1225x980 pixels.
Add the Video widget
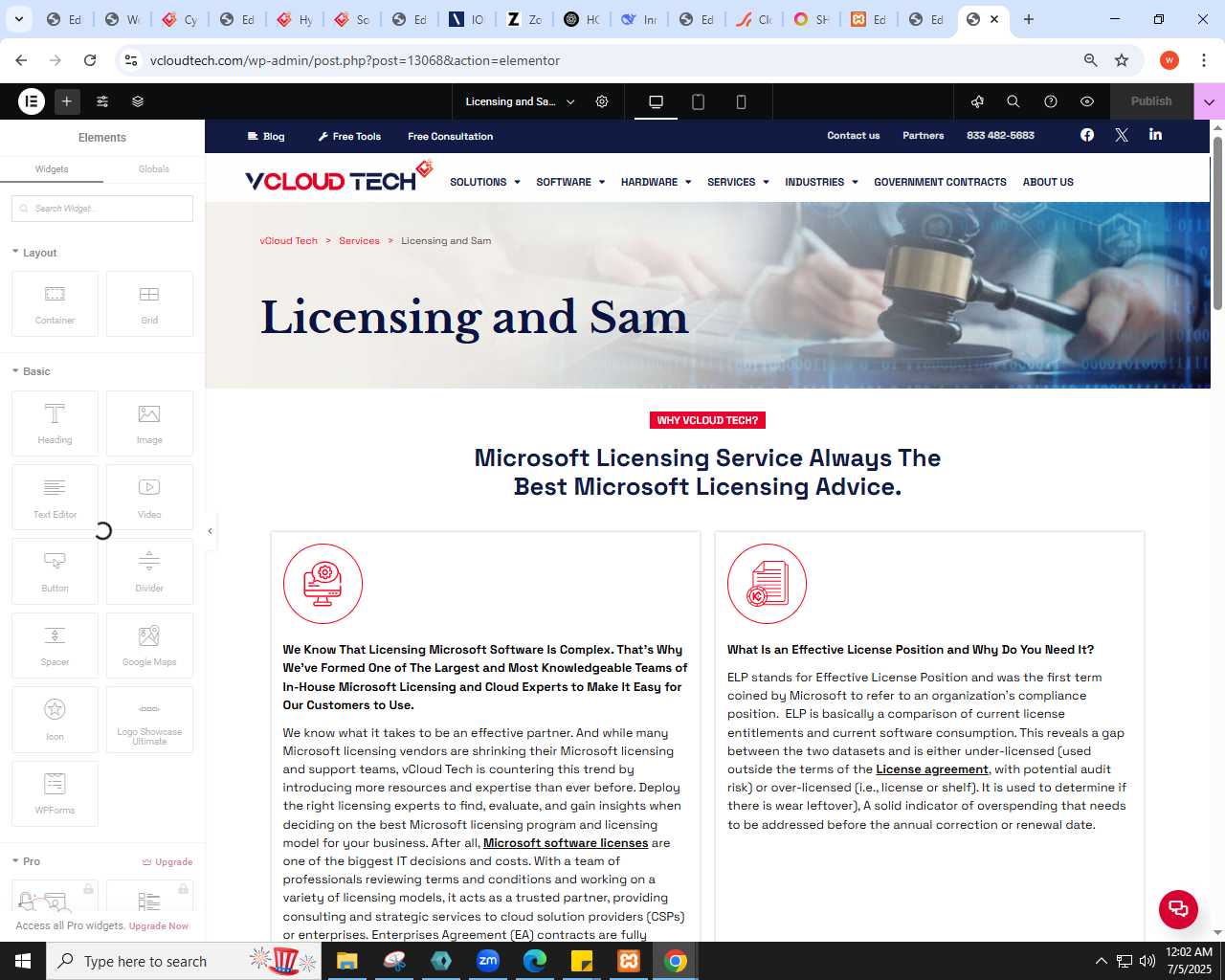click(x=149, y=497)
